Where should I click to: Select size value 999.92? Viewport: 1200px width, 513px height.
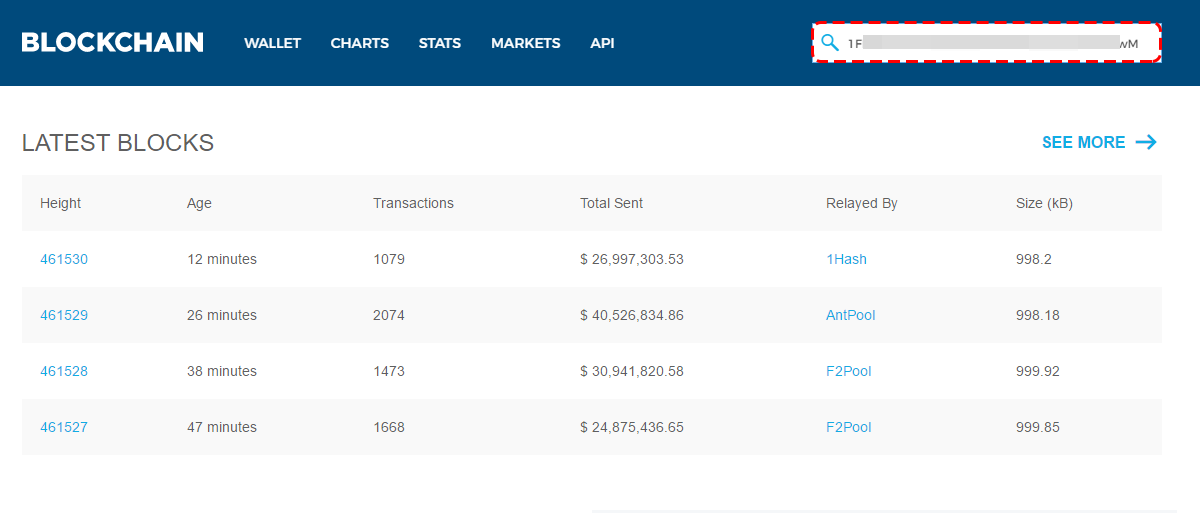tap(1038, 371)
